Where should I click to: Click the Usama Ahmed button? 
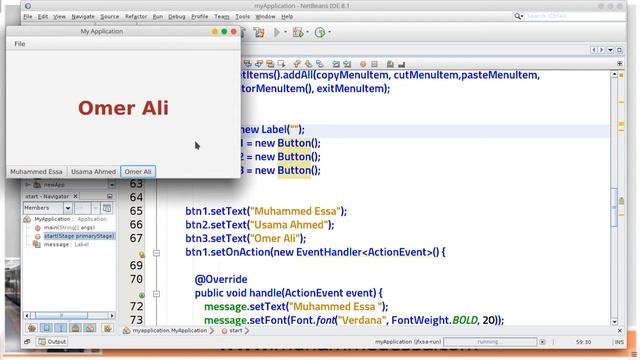(x=93, y=172)
